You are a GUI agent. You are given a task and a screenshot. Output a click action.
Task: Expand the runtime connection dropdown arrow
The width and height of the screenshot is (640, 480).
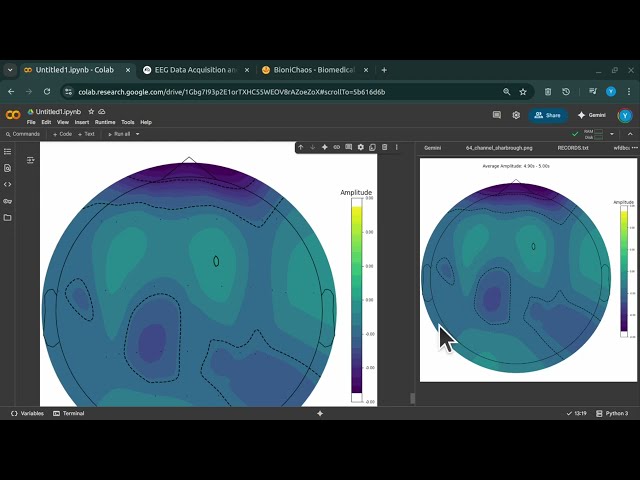(611, 134)
